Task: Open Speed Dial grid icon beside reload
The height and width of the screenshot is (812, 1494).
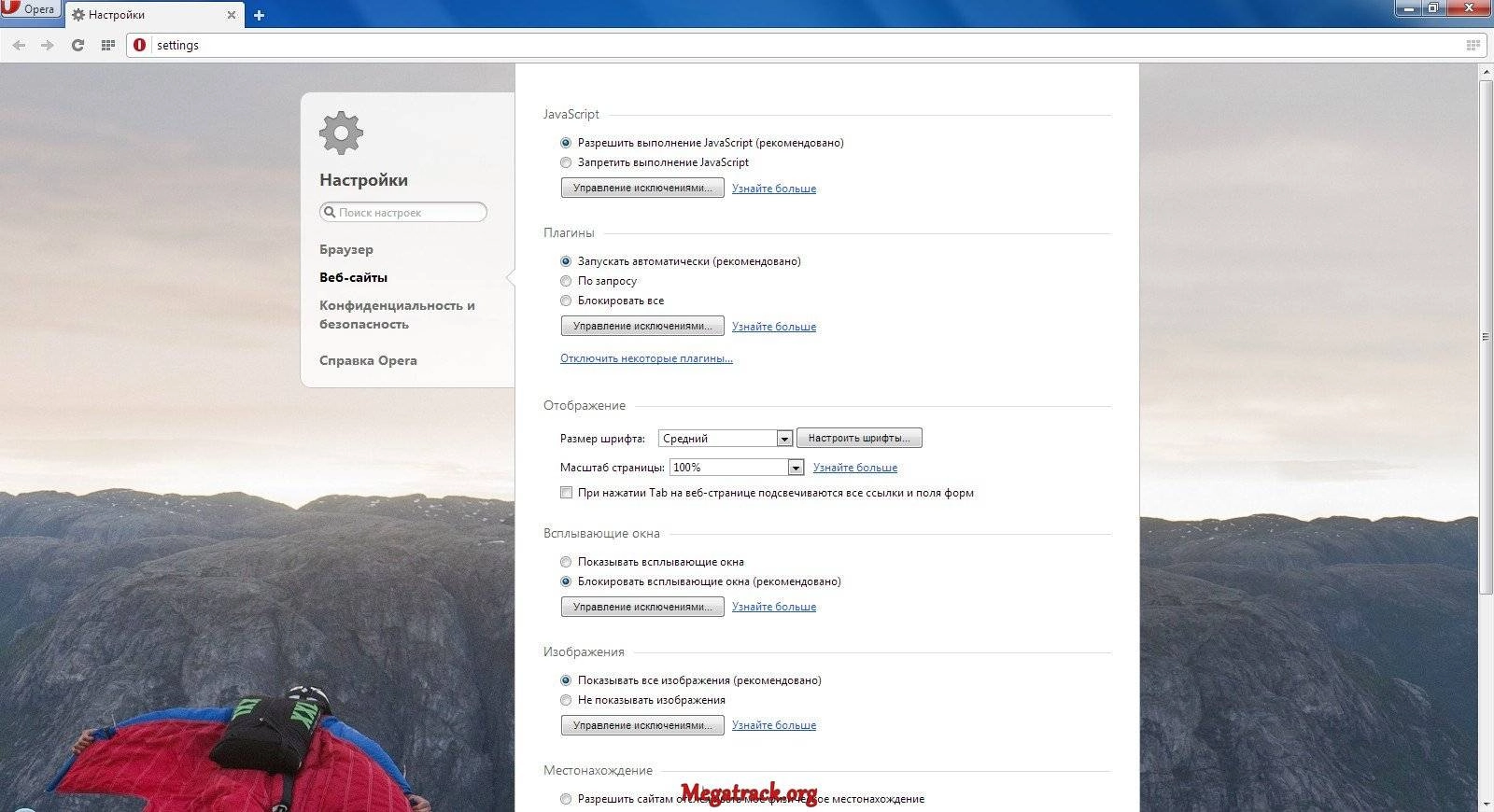Action: click(107, 45)
